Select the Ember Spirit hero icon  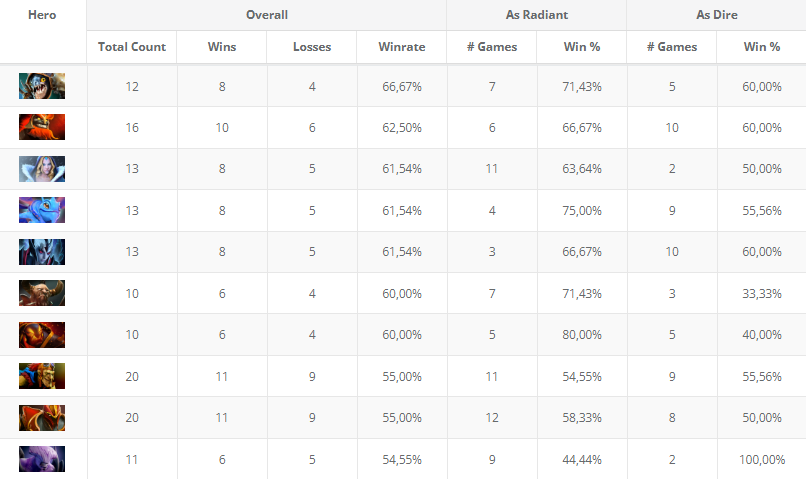click(x=42, y=335)
